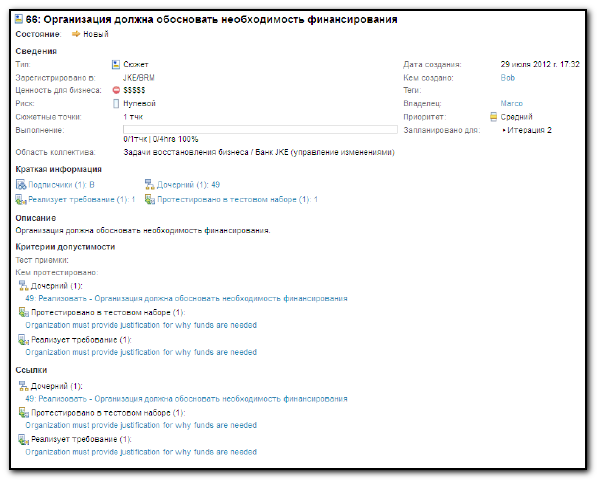Click the title Организация должна обосновать необходимость финансирования
Screen dimensions: 597x480
pyautogui.click(x=221, y=19)
